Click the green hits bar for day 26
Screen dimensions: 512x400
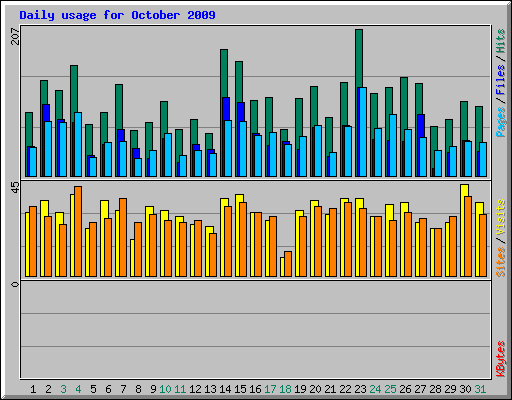pyautogui.click(x=404, y=103)
